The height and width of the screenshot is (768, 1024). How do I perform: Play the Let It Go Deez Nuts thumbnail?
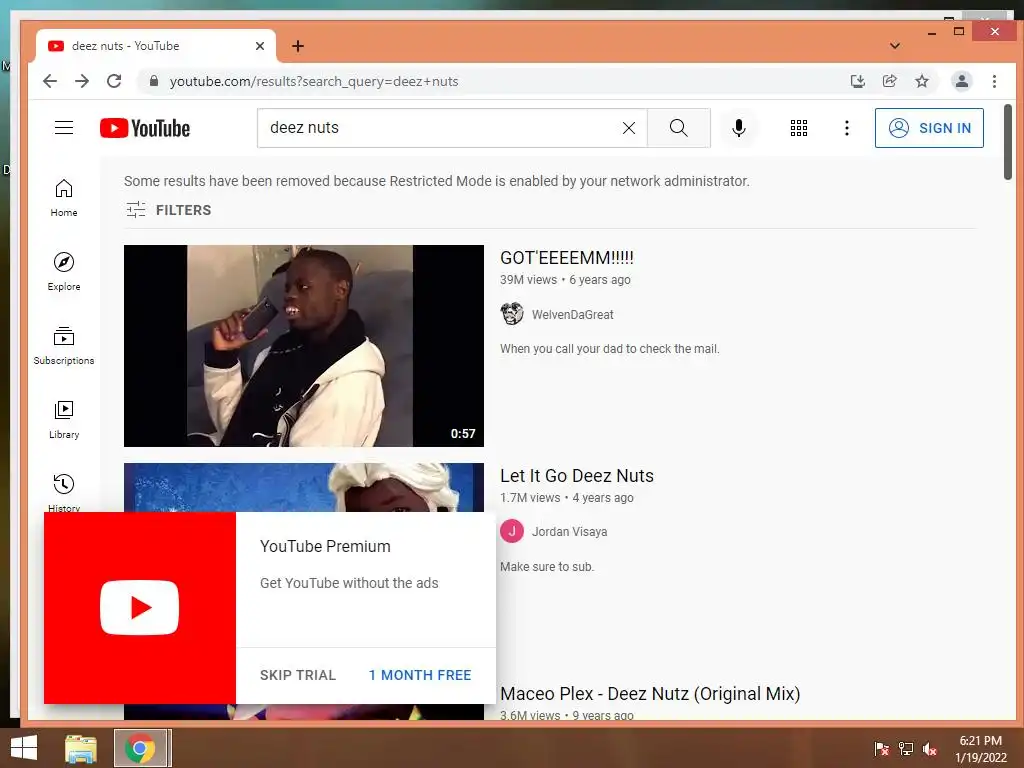pos(304,487)
